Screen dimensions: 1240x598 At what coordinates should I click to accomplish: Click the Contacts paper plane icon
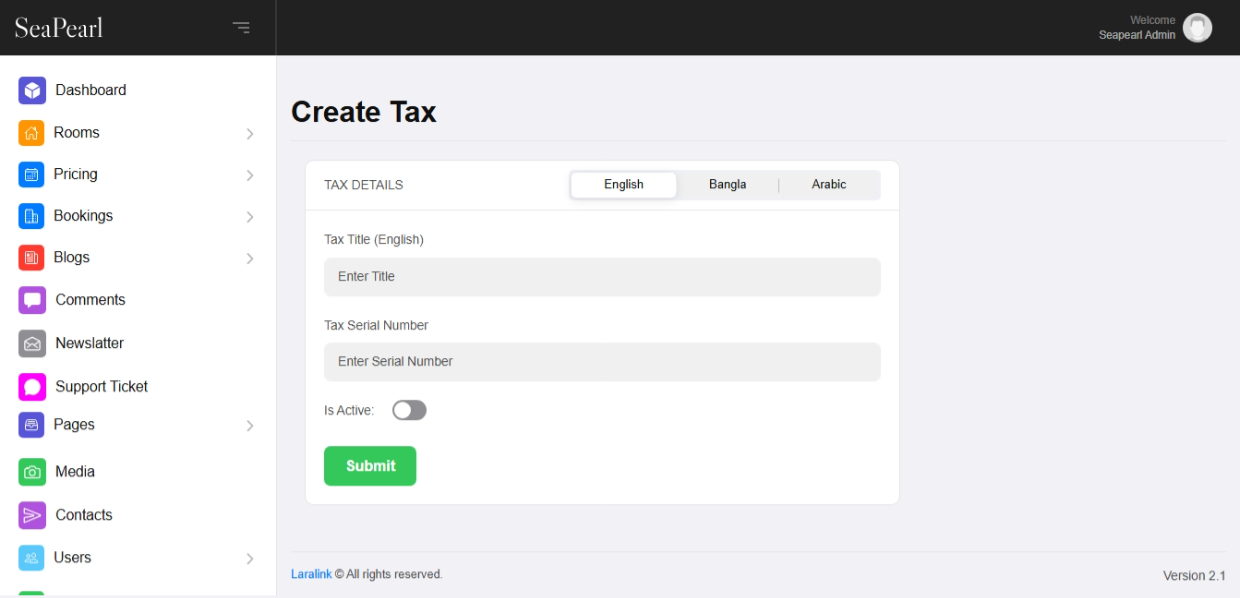click(x=32, y=515)
